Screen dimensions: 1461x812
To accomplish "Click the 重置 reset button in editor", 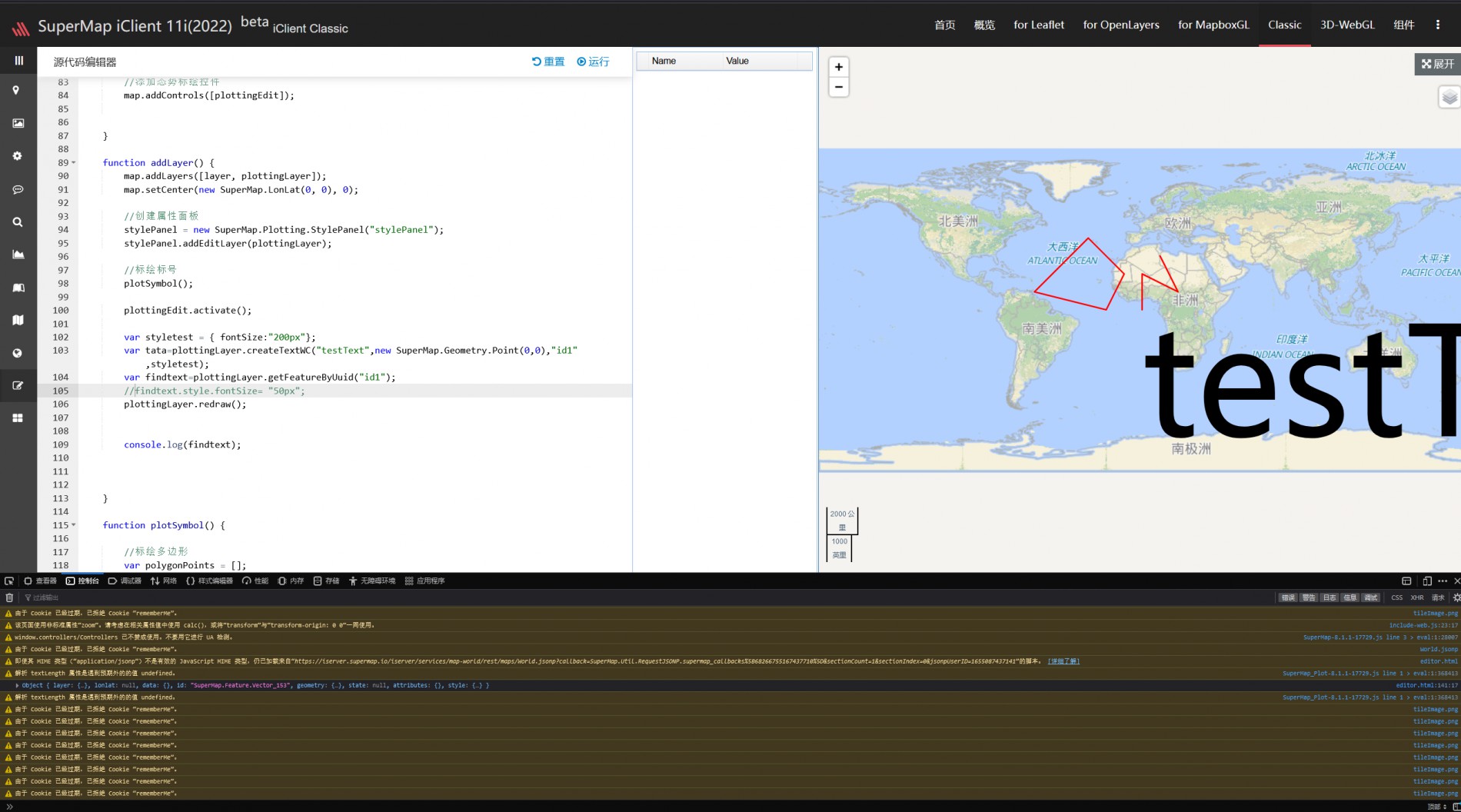I will pos(548,62).
